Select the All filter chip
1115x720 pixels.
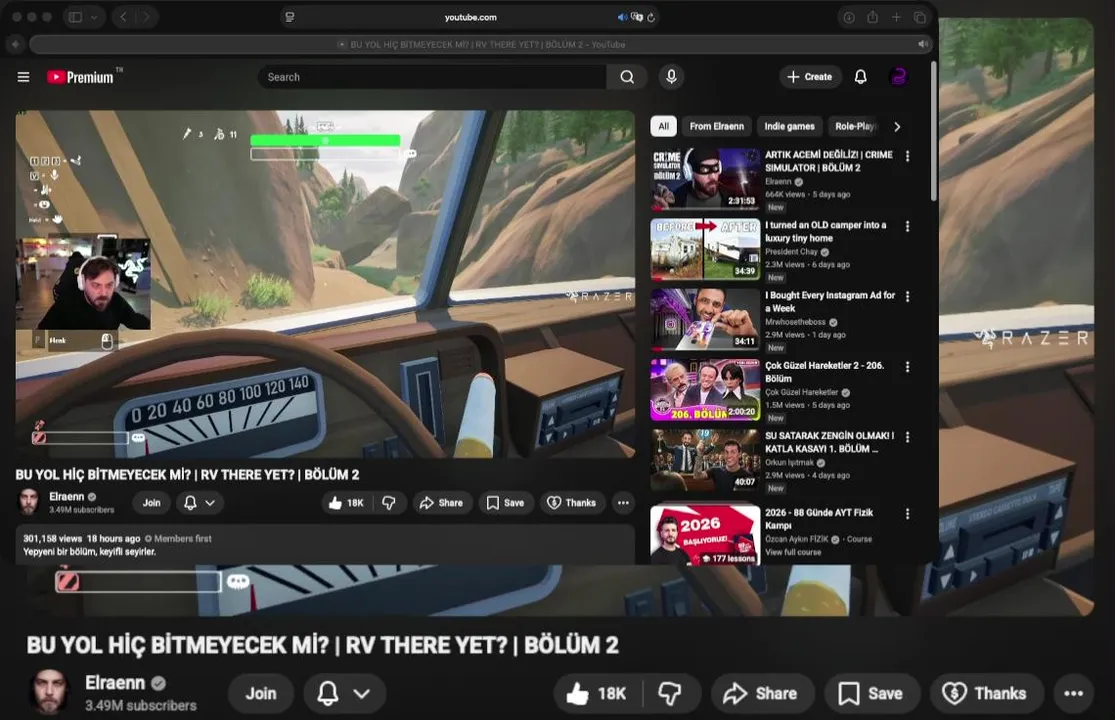[663, 127]
